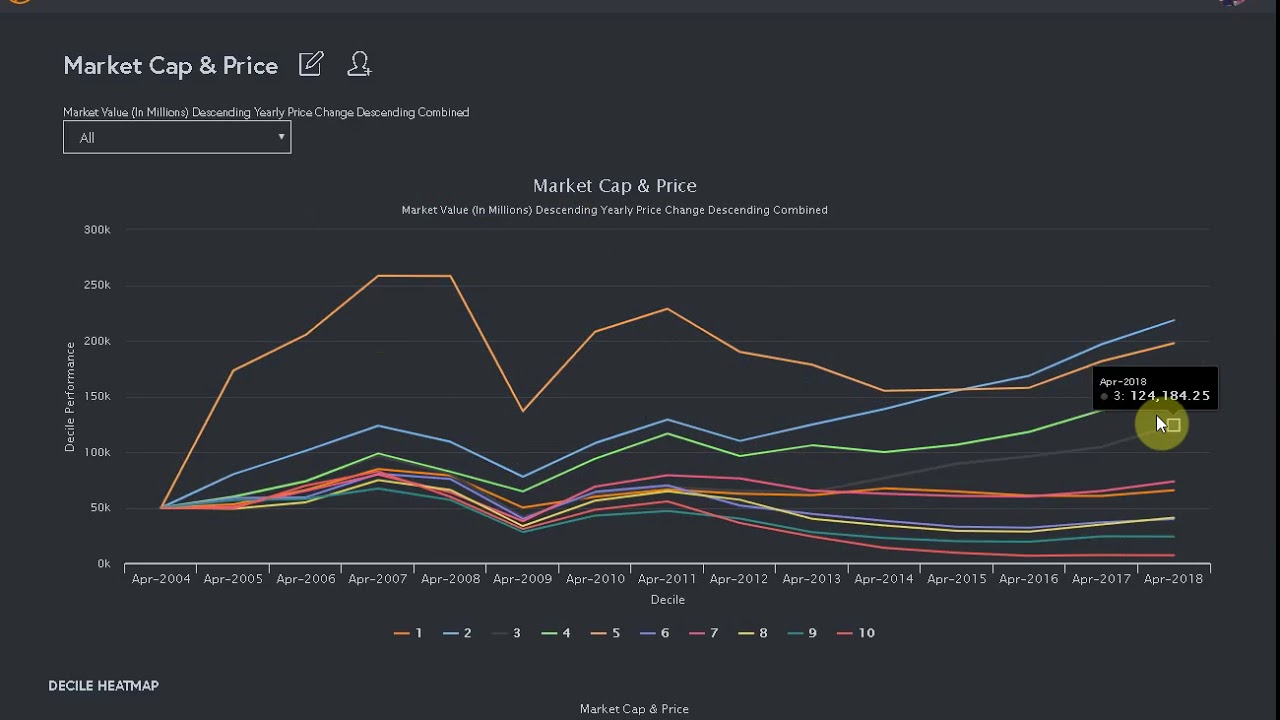Toggle decile 6 series in legend
The width and height of the screenshot is (1280, 720).
click(x=654, y=633)
